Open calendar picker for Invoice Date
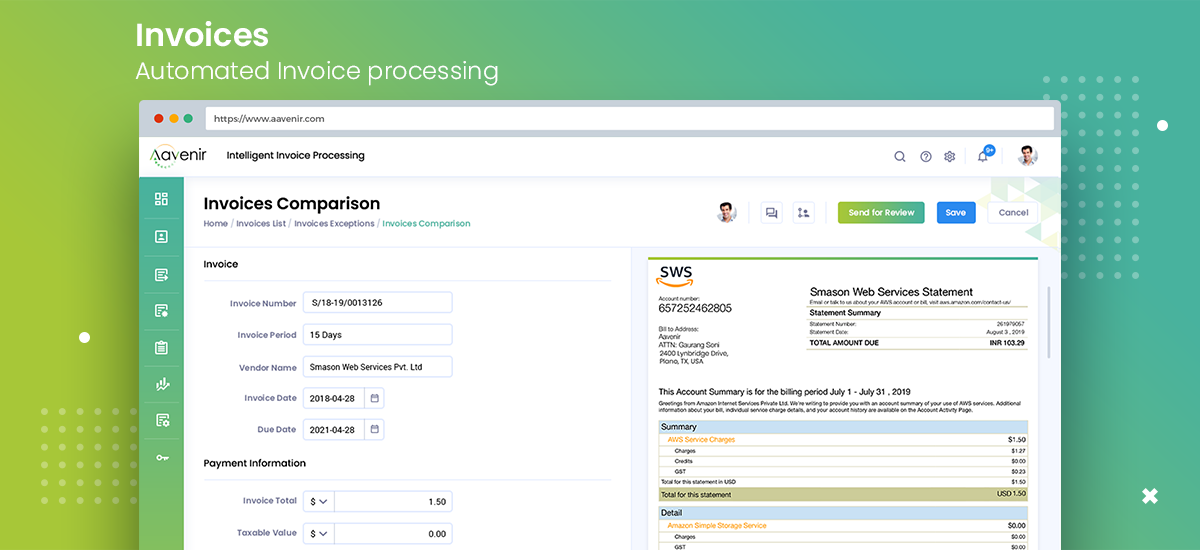 point(374,398)
